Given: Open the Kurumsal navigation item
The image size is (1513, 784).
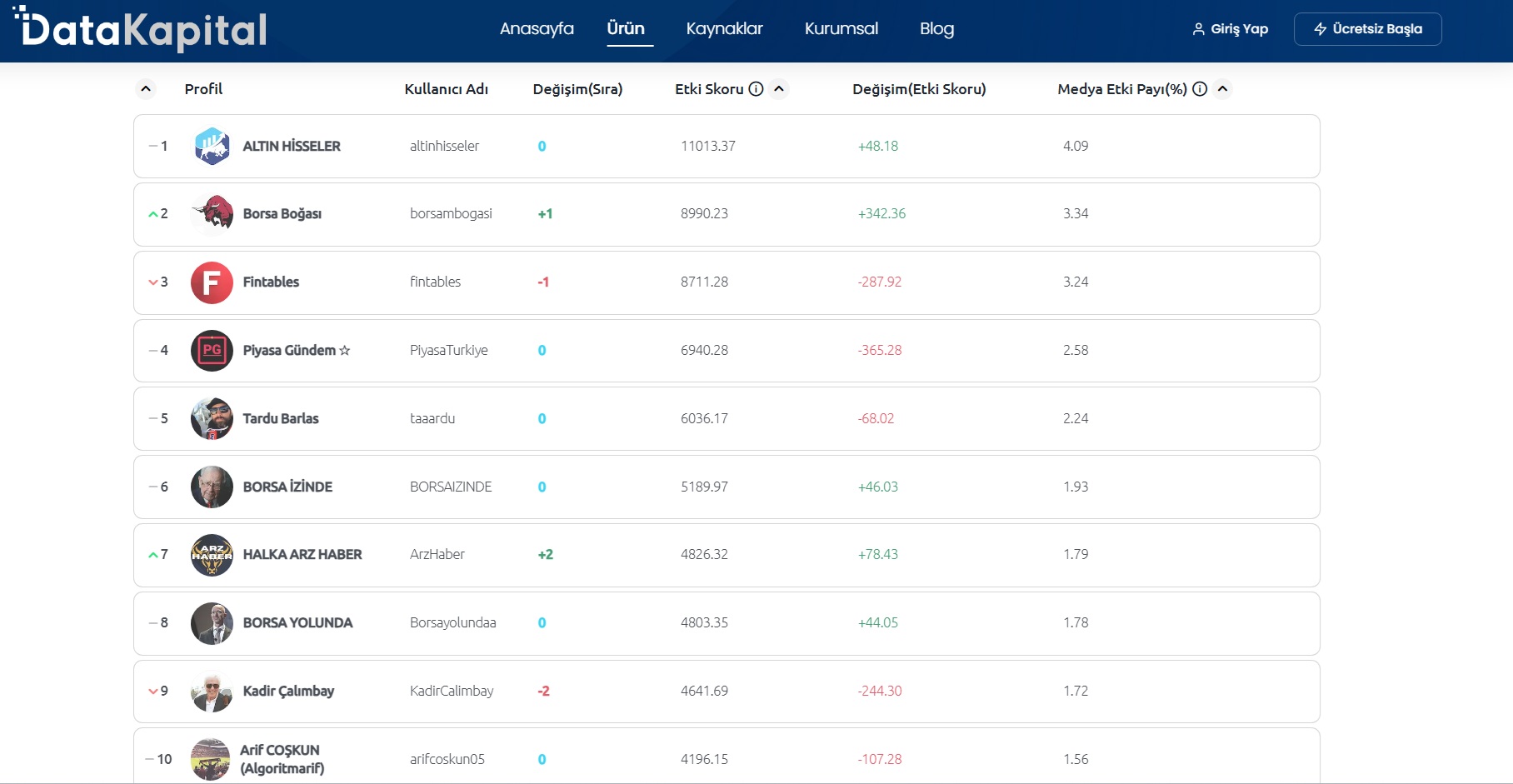Looking at the screenshot, I should click(x=841, y=29).
